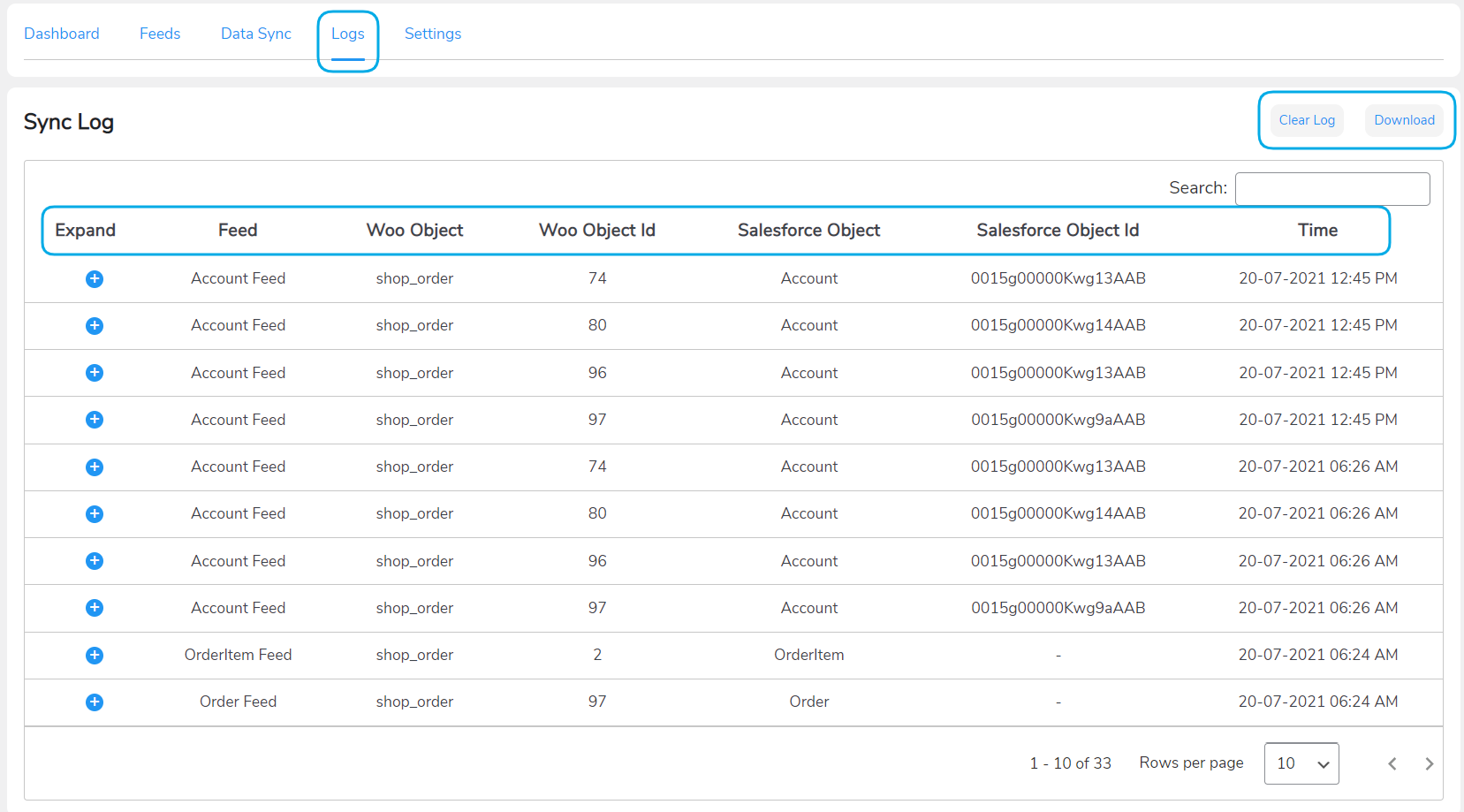Click shop_order in the Order Feed row

coord(414,702)
